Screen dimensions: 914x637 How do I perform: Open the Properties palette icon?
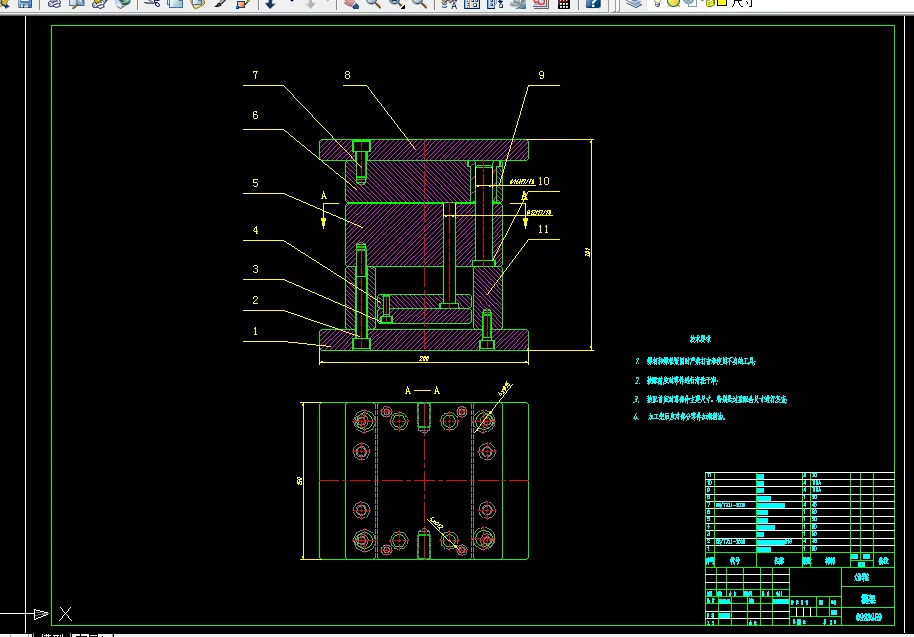coord(449,3)
